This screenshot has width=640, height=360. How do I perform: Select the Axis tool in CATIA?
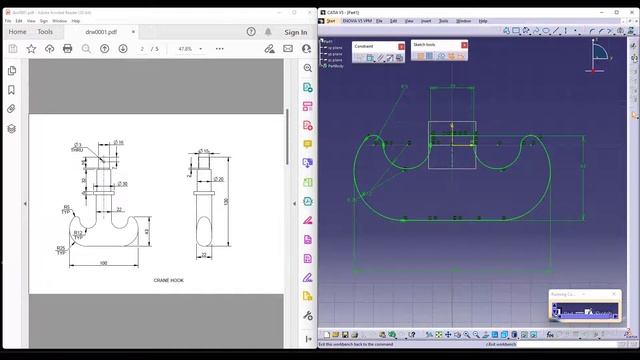565,31
